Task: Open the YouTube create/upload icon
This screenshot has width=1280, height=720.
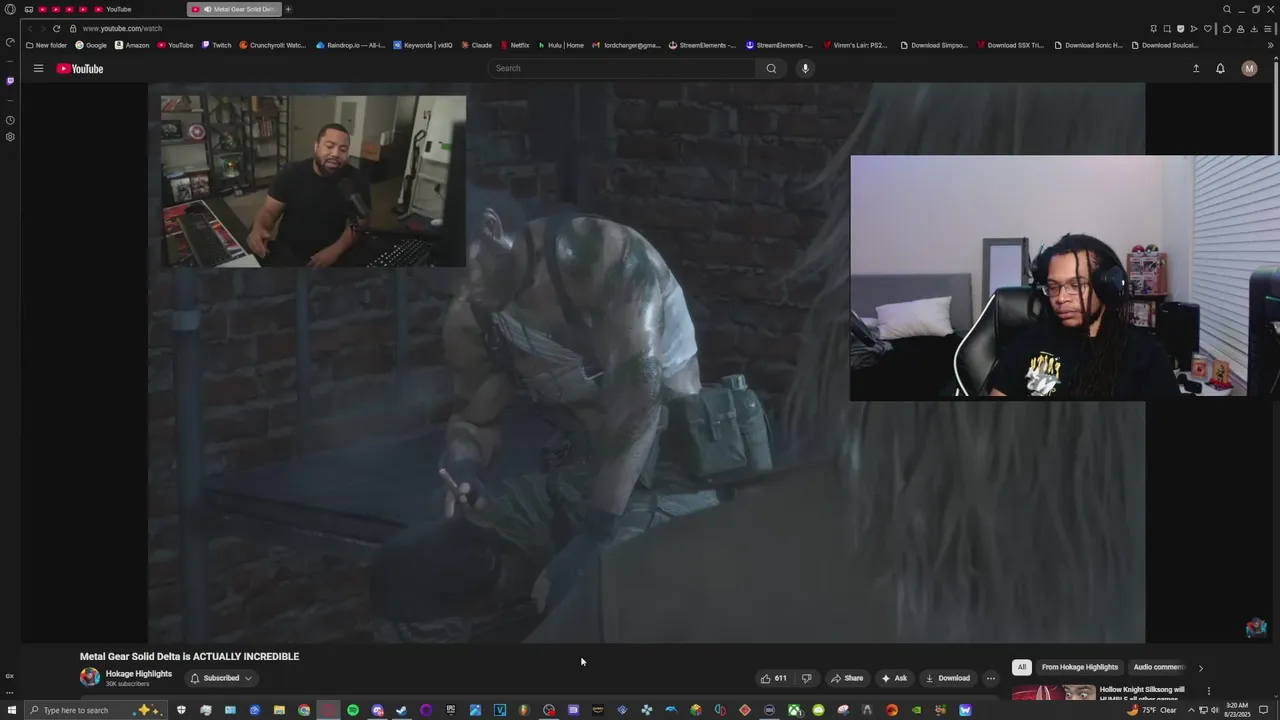Action: [1196, 68]
